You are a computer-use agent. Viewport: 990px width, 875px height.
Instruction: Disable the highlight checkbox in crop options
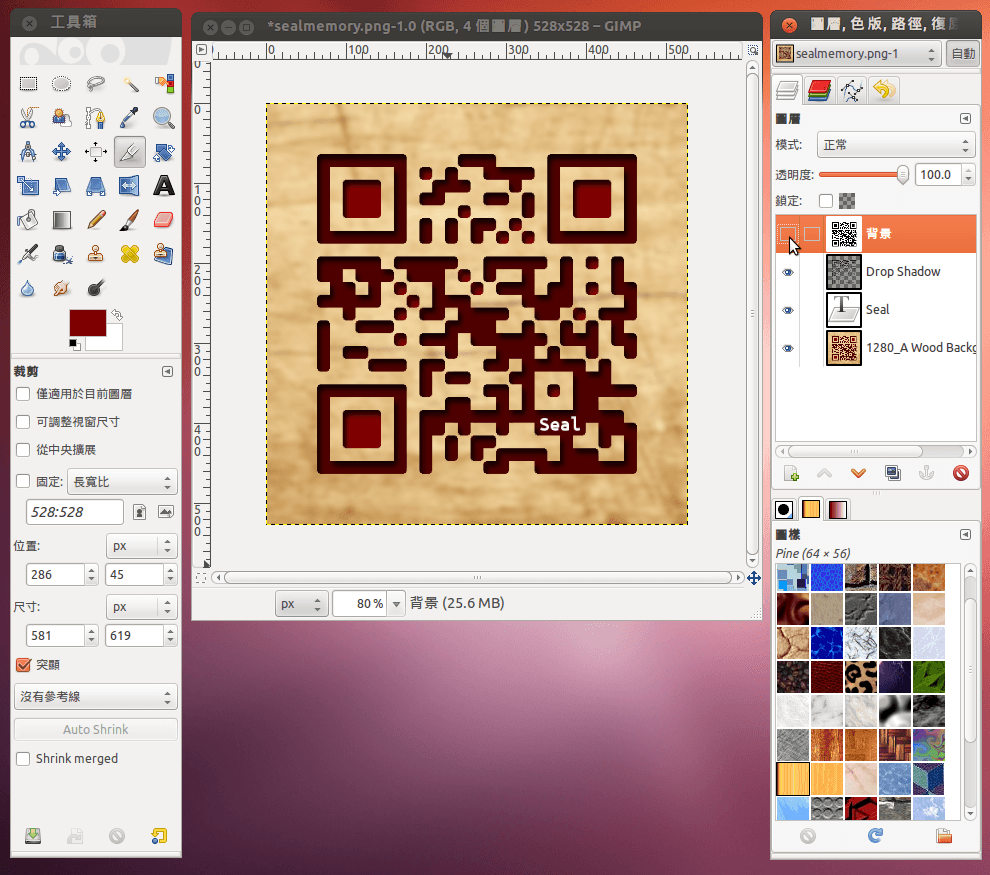pyautogui.click(x=23, y=664)
